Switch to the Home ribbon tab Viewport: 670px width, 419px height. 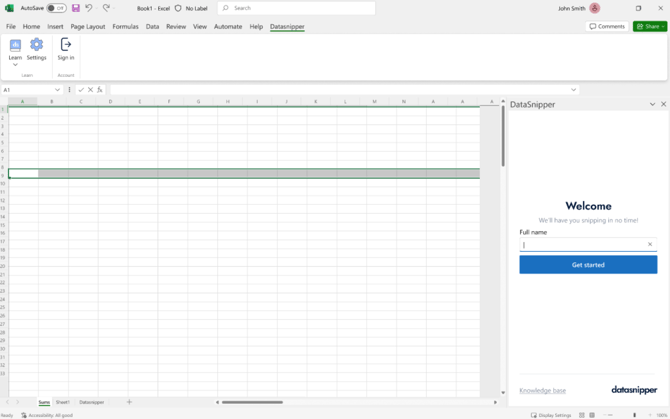31,26
